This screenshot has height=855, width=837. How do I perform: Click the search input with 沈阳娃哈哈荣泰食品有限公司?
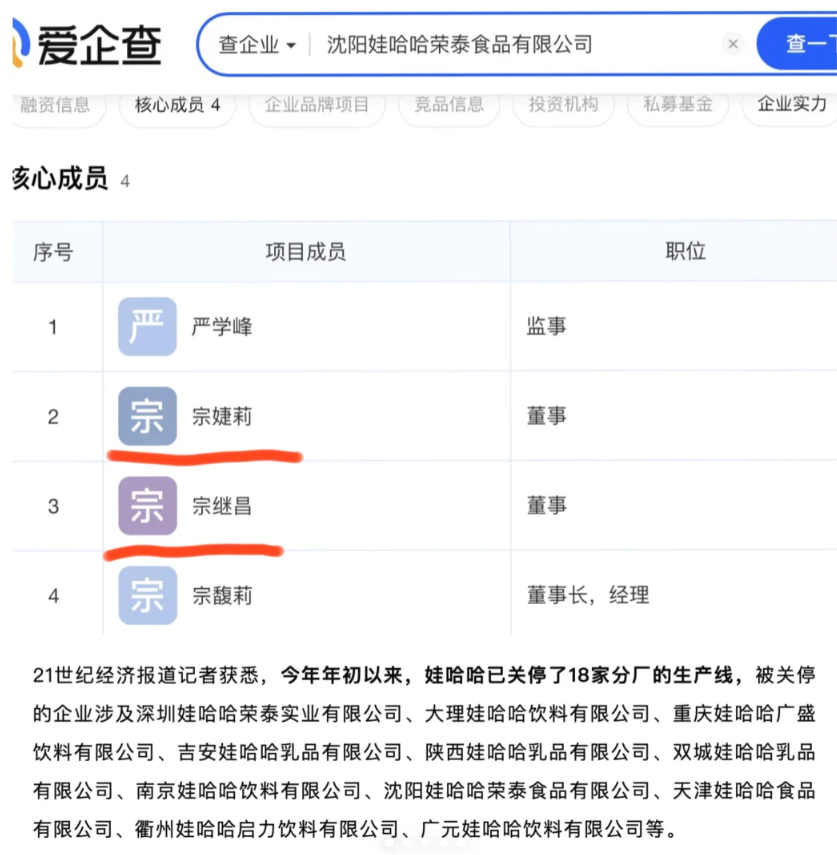(x=460, y=44)
